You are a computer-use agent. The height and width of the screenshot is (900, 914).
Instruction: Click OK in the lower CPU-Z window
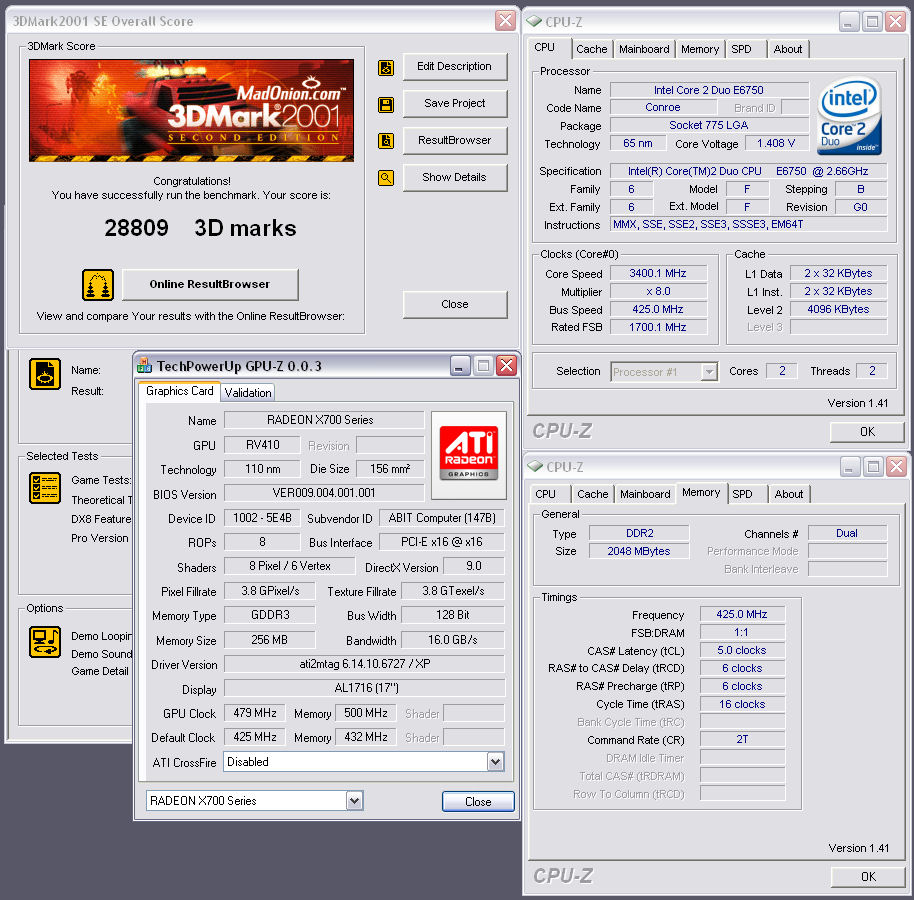[868, 877]
